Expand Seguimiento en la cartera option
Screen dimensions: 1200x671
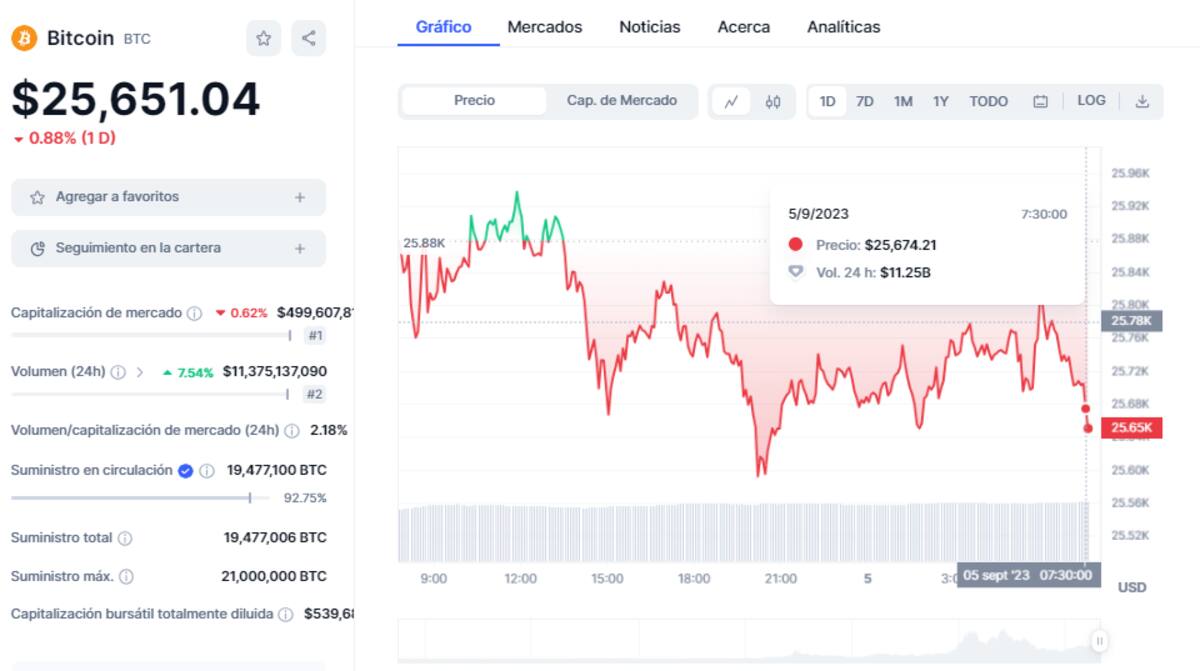(299, 249)
